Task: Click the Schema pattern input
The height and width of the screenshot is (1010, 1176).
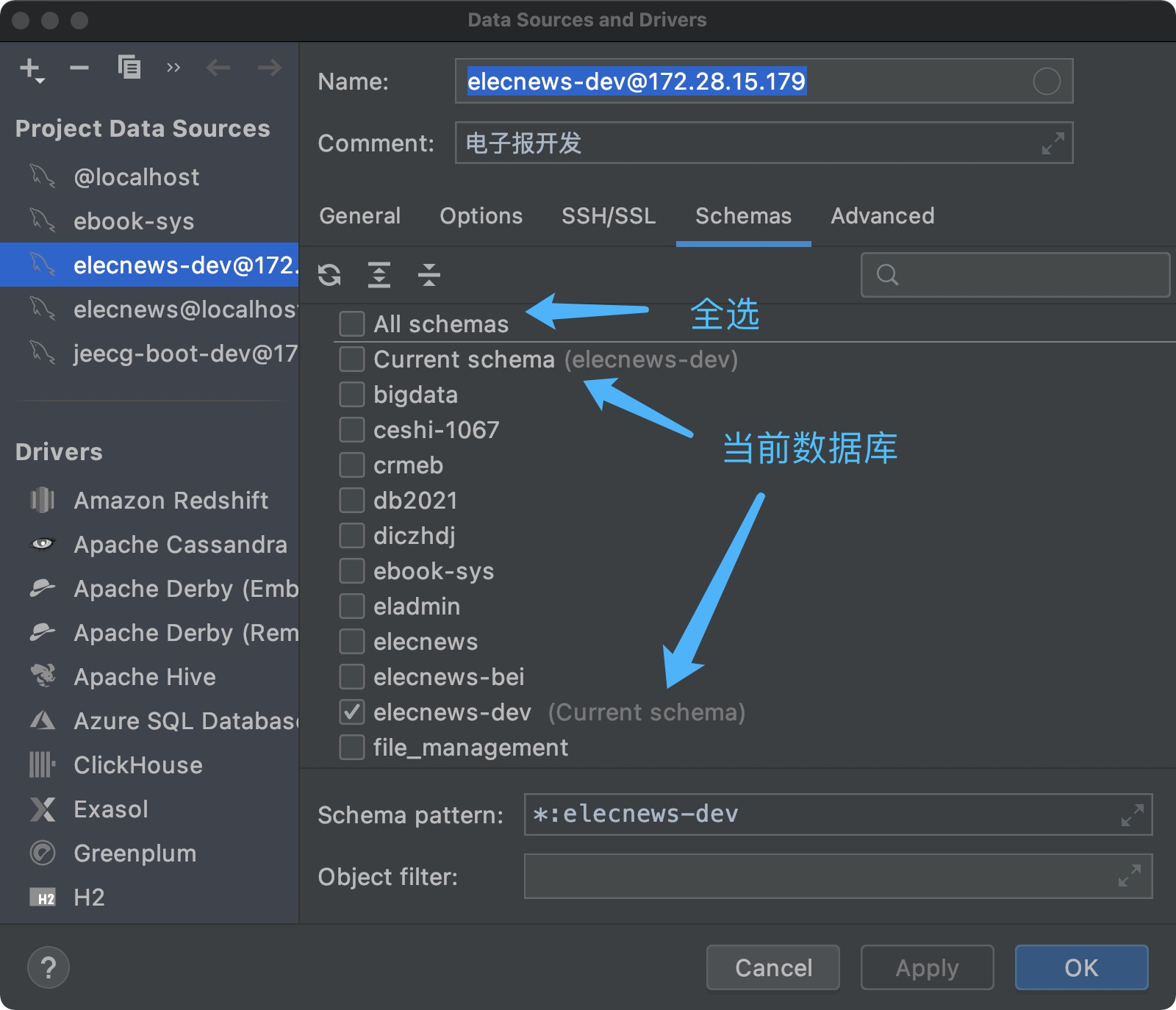Action: click(838, 814)
